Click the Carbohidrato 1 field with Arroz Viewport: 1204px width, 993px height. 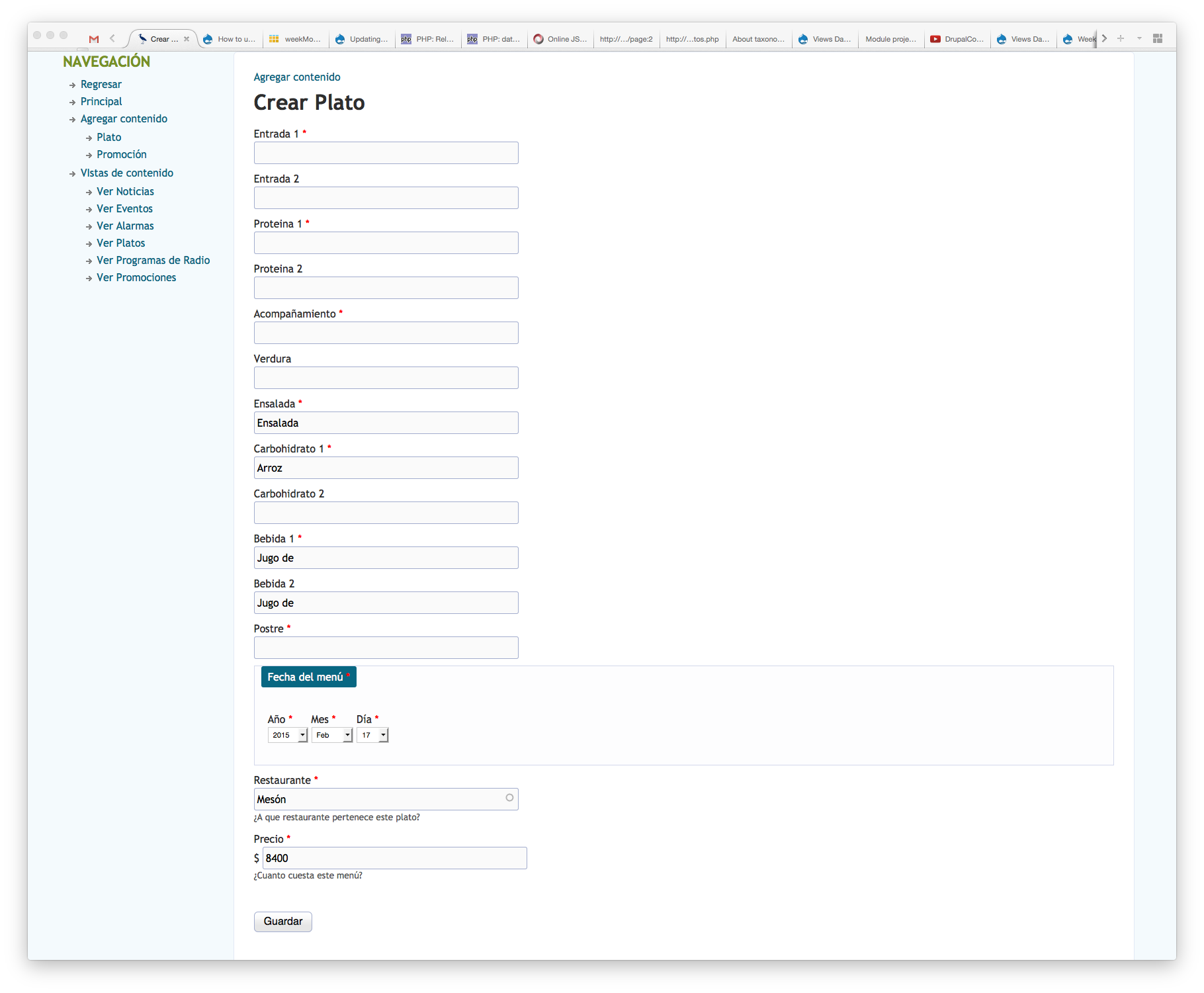(386, 468)
